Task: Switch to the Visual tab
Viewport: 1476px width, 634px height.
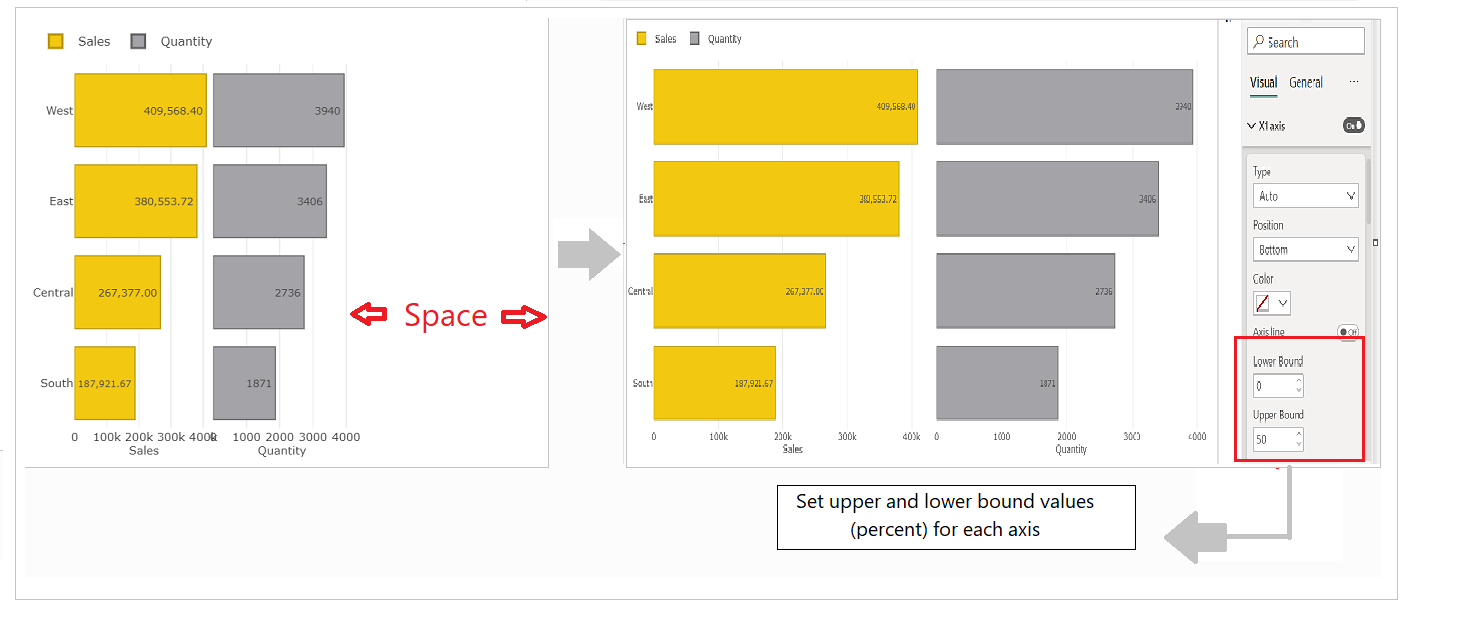Action: tap(1264, 83)
